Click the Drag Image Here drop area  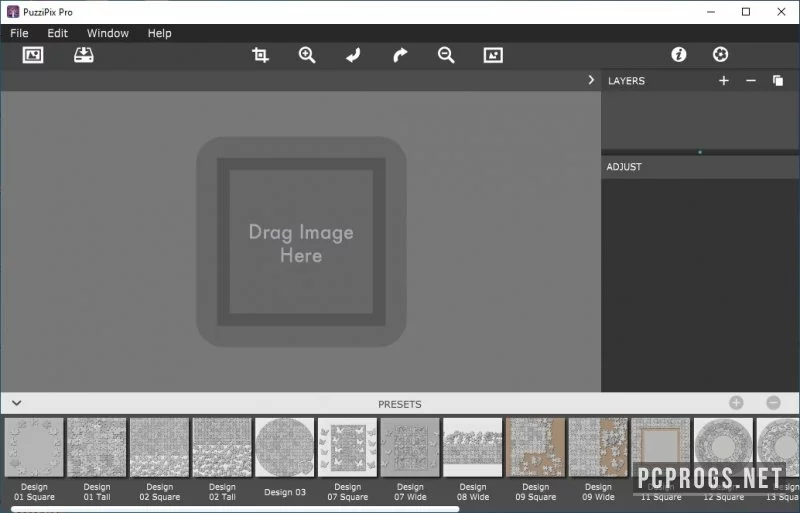point(301,242)
